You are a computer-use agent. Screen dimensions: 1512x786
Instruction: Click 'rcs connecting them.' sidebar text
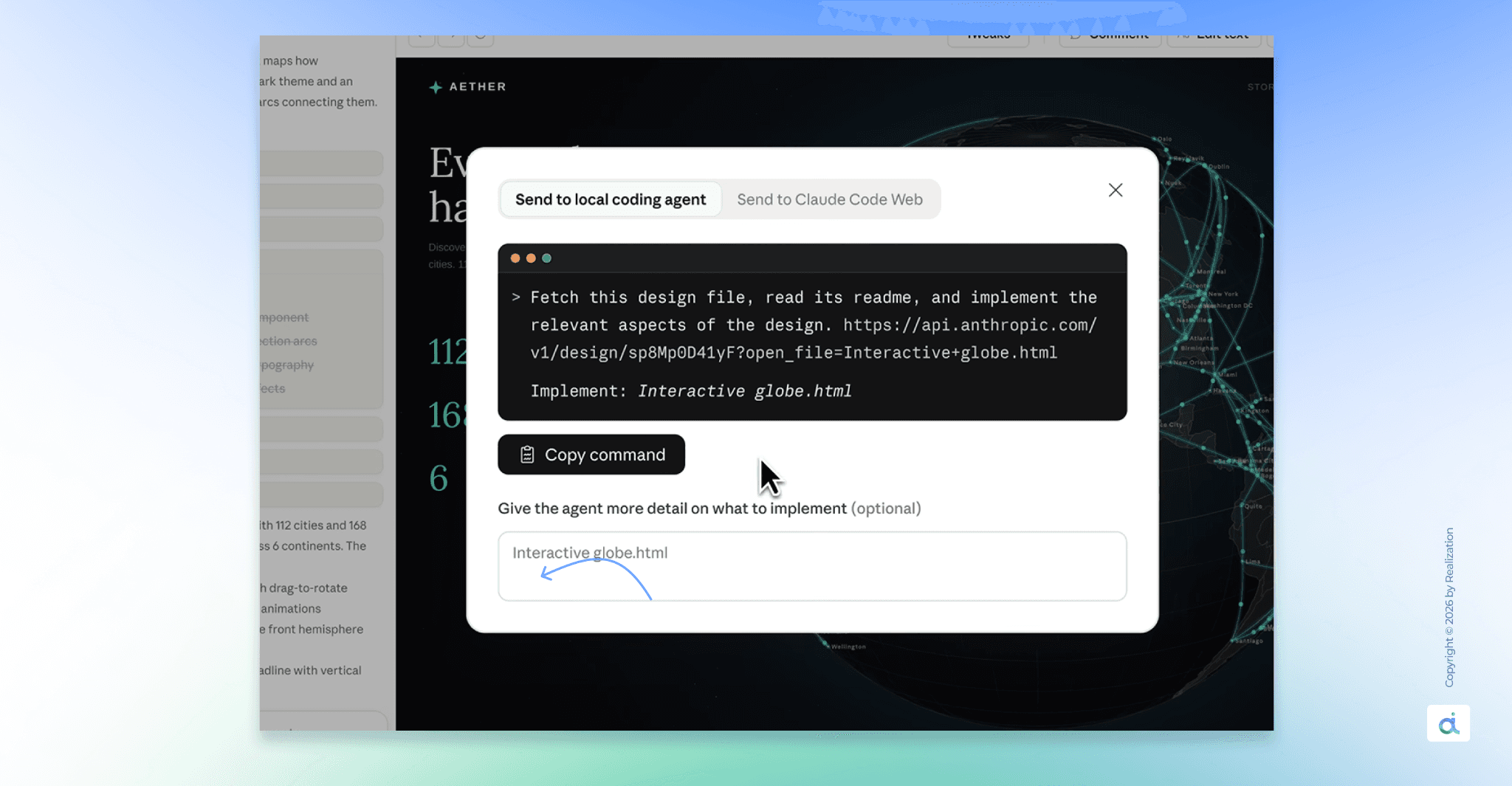pyautogui.click(x=318, y=102)
